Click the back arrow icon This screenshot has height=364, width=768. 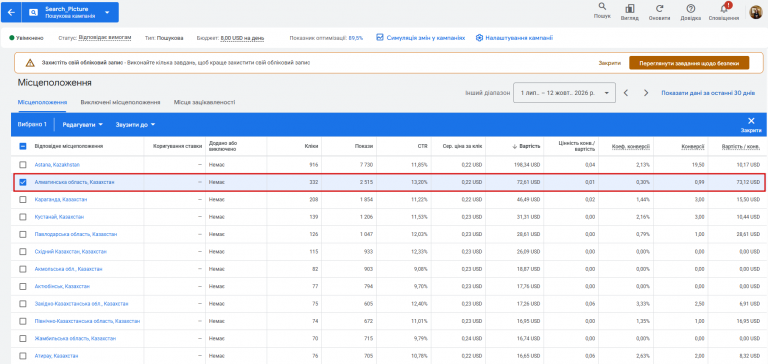pos(11,12)
